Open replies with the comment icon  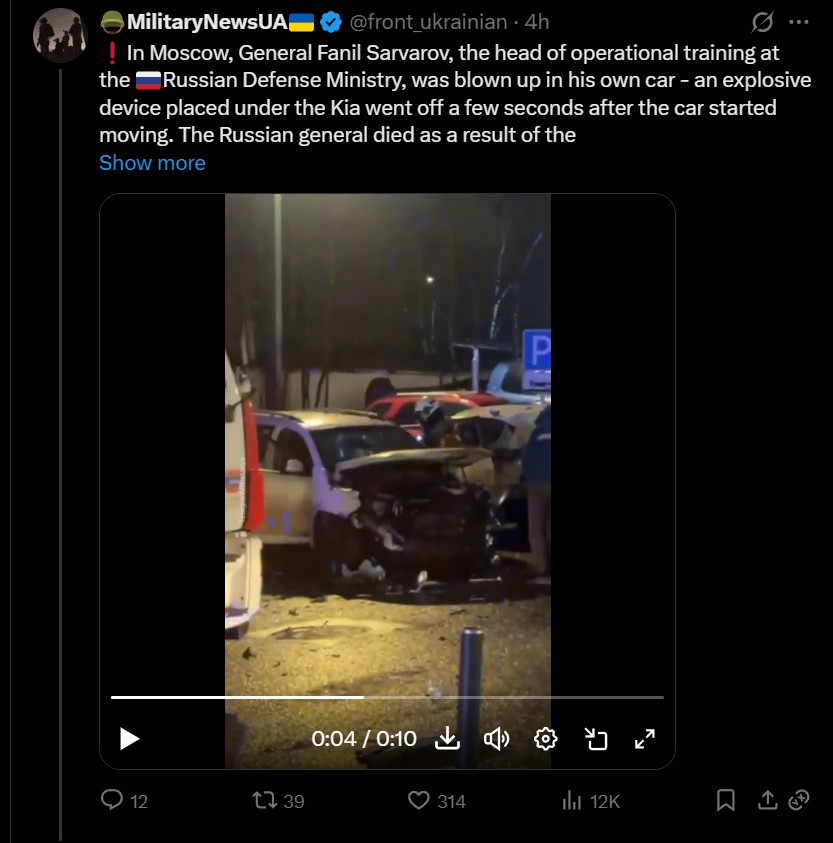[112, 800]
